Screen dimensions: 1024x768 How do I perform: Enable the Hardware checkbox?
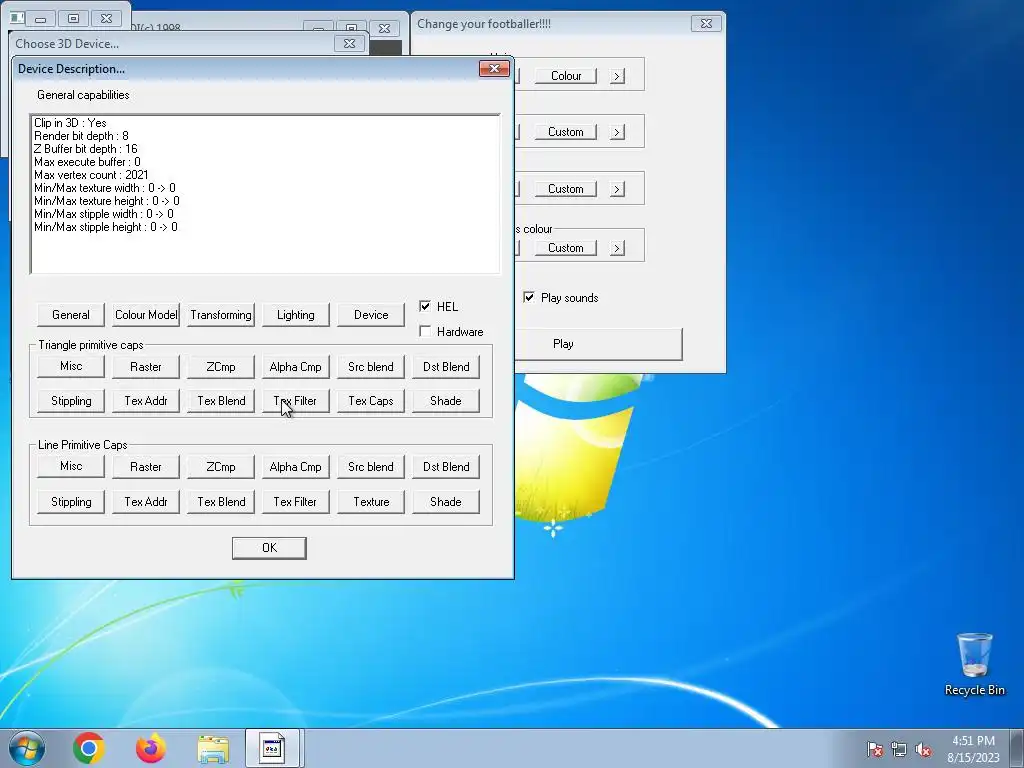[425, 331]
